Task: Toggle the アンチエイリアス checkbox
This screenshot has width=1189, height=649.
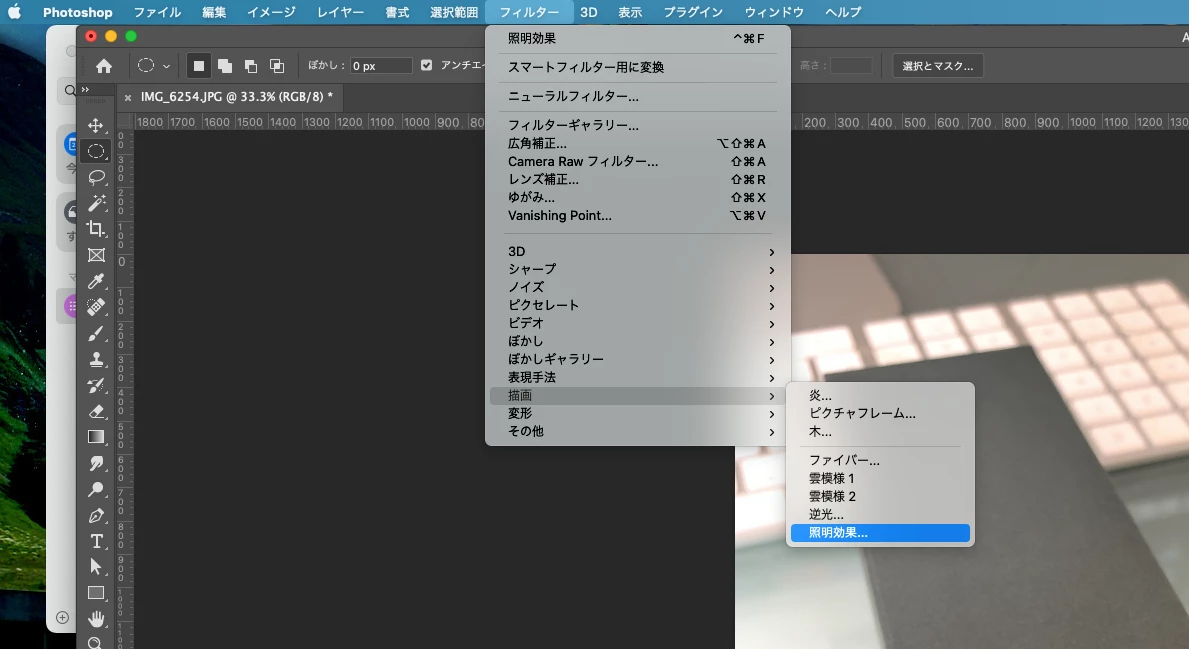Action: (426, 65)
